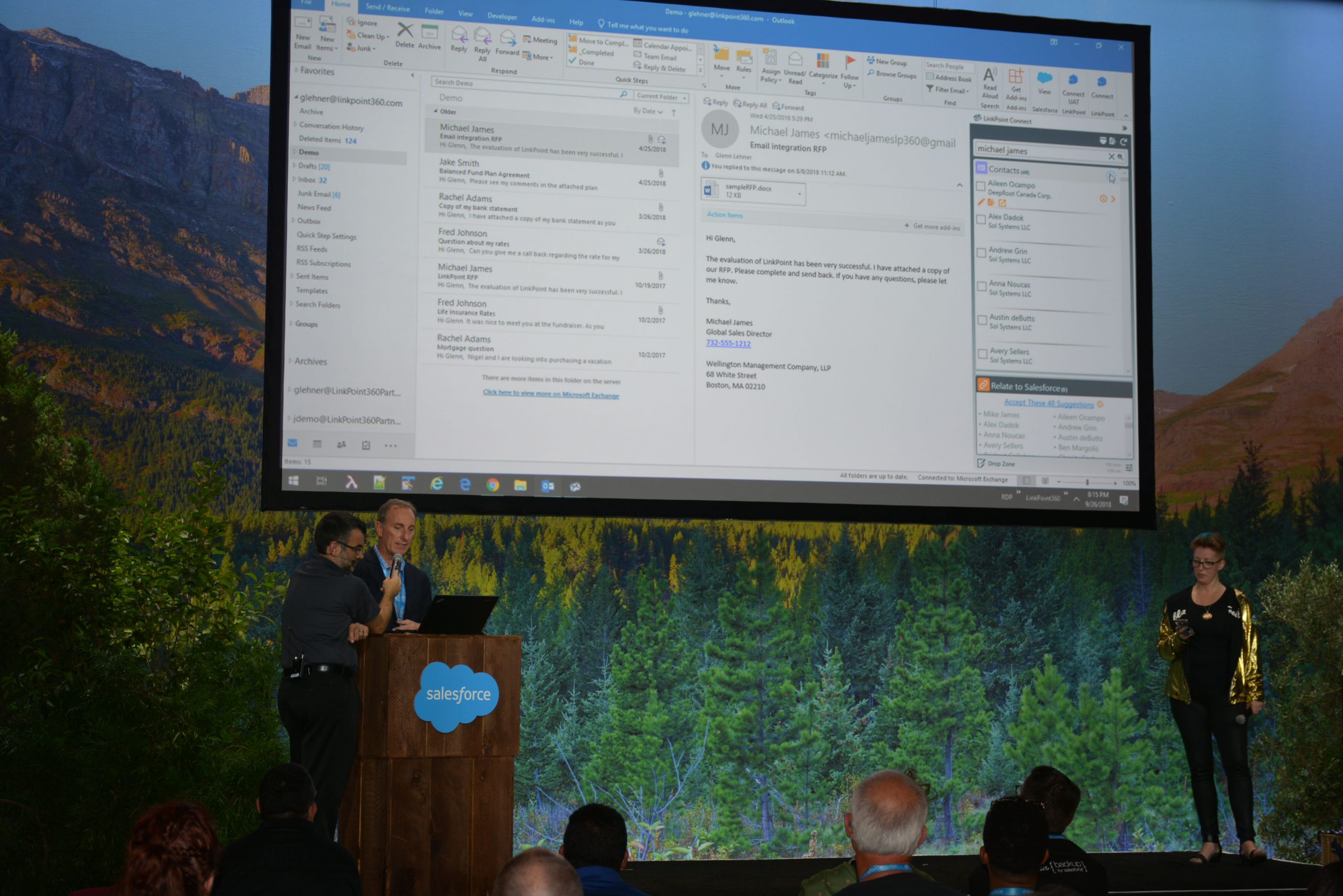Expand the Archives mailbox
The height and width of the screenshot is (896, 1343).
coord(290,360)
